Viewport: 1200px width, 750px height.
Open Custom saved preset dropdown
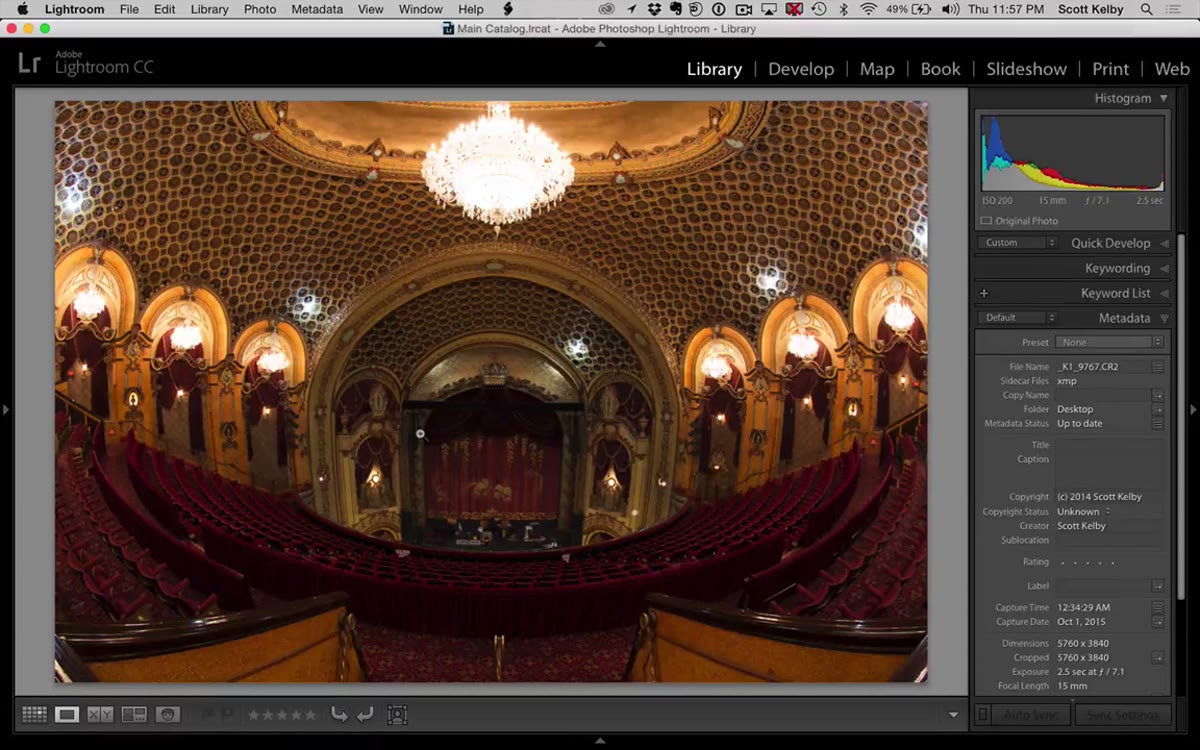pyautogui.click(x=1017, y=243)
